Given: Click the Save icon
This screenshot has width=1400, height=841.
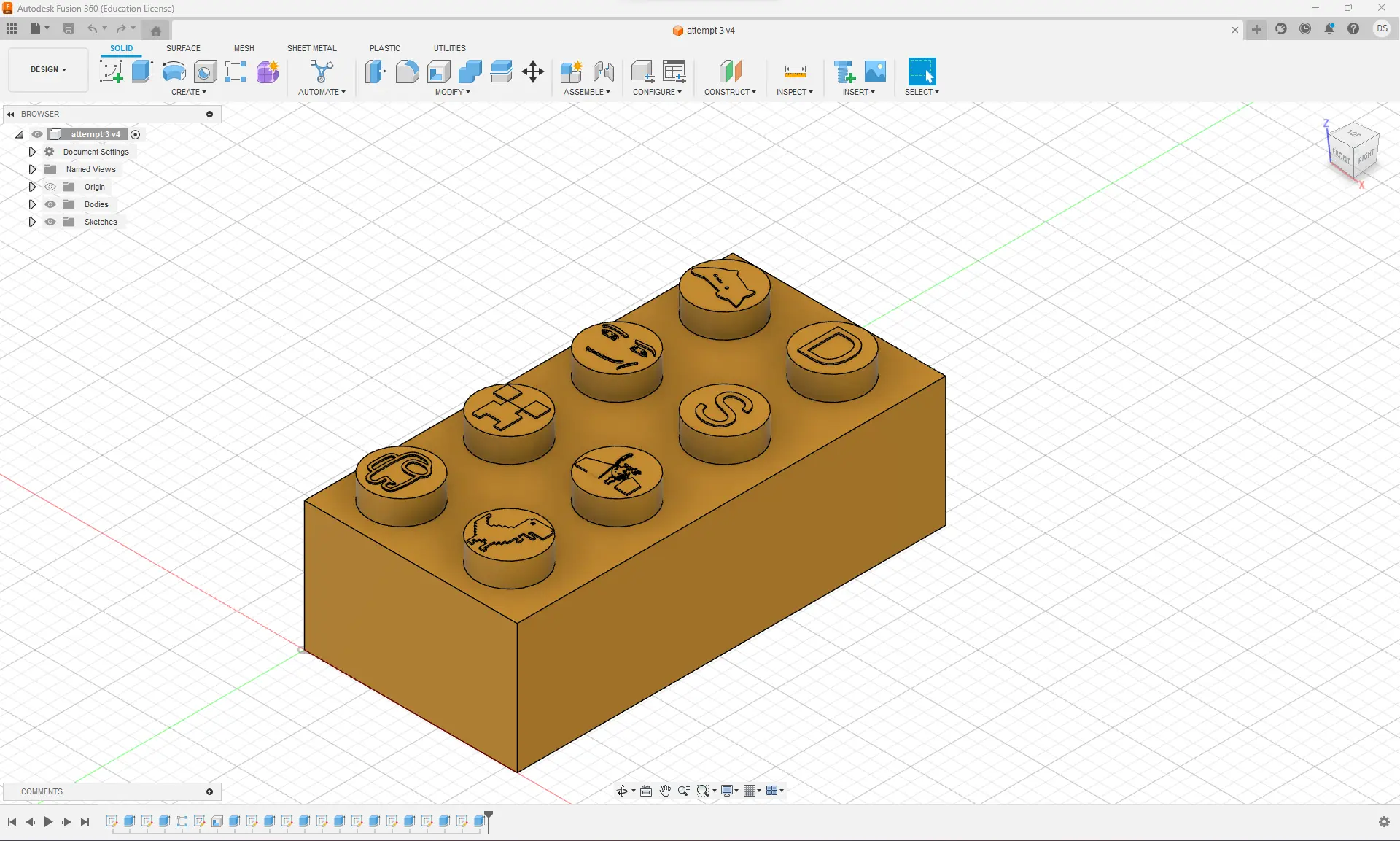Looking at the screenshot, I should (x=69, y=28).
